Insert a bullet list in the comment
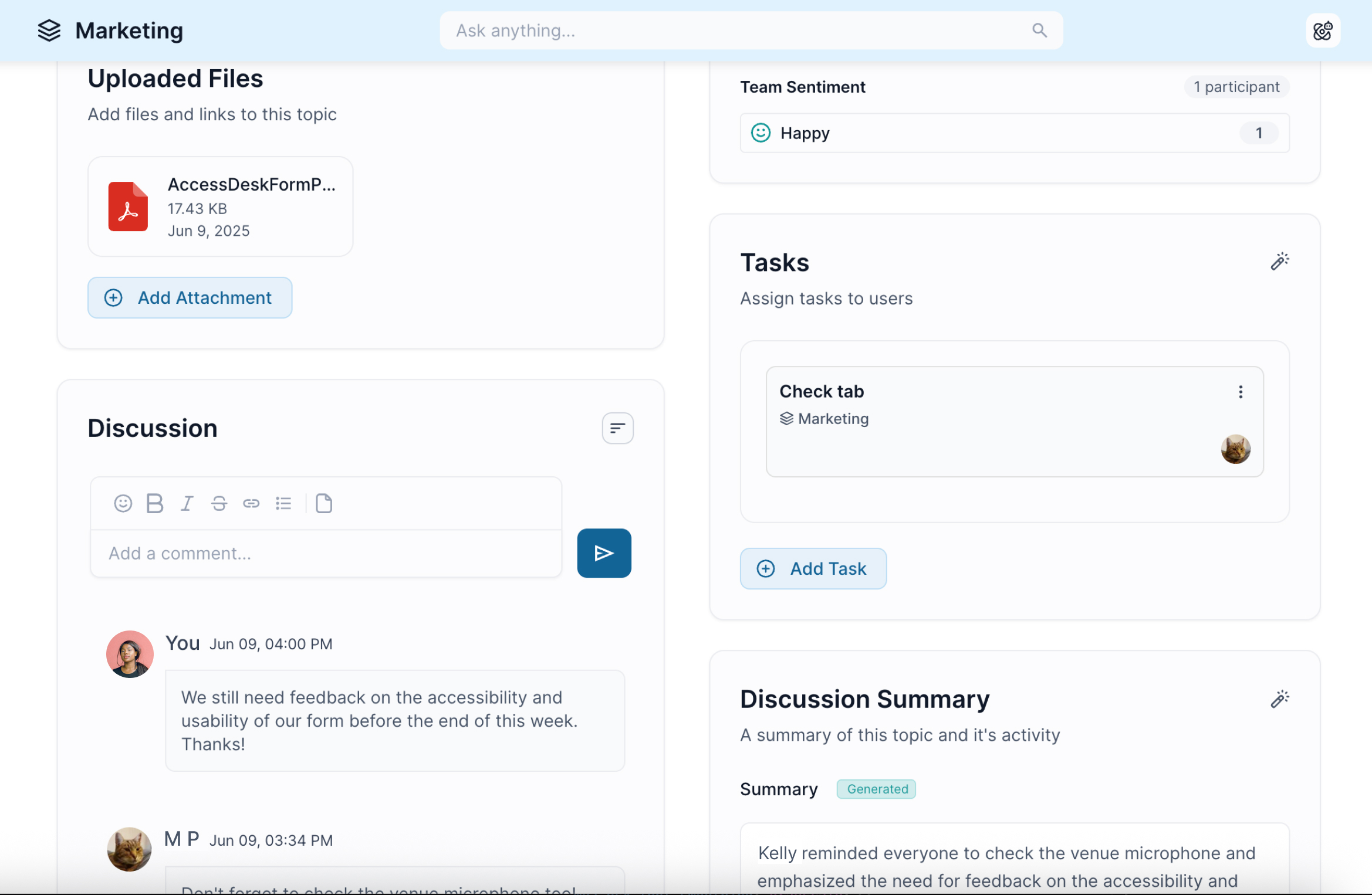The image size is (1372, 895). pos(283,503)
